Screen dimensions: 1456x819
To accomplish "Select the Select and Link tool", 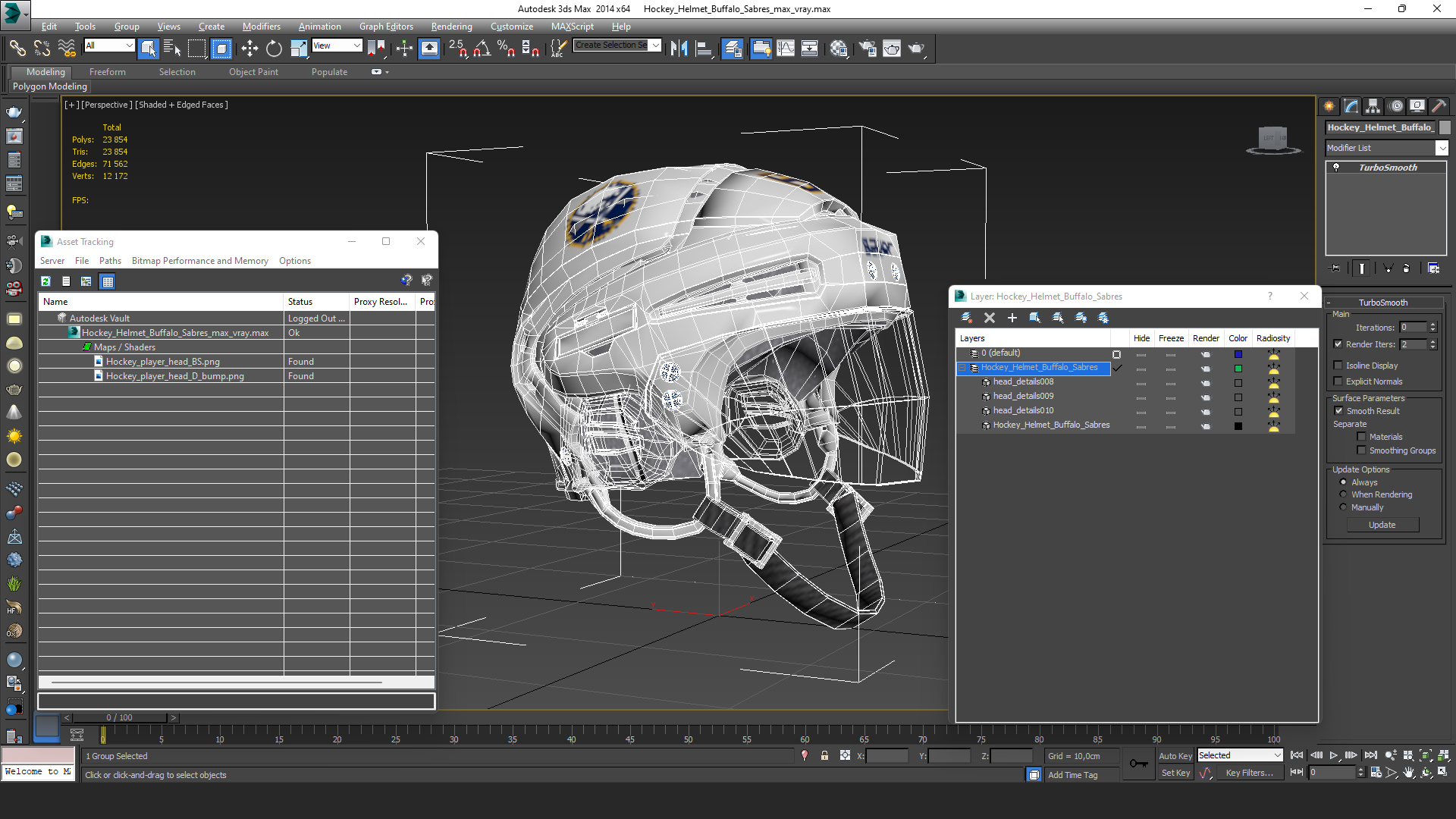I will click(x=17, y=49).
